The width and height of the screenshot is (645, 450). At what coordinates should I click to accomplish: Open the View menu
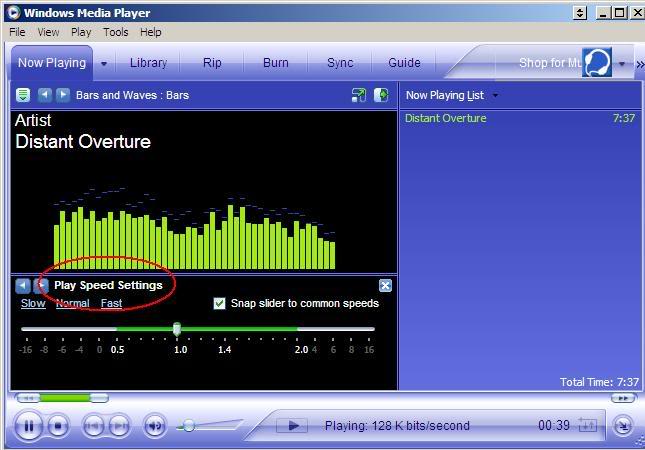tap(48, 32)
